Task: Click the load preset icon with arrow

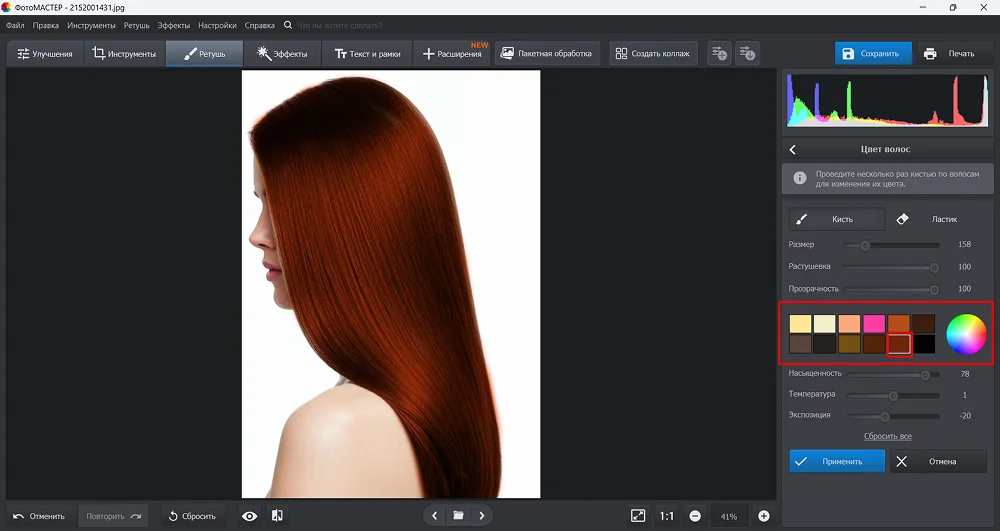Action: pos(747,54)
